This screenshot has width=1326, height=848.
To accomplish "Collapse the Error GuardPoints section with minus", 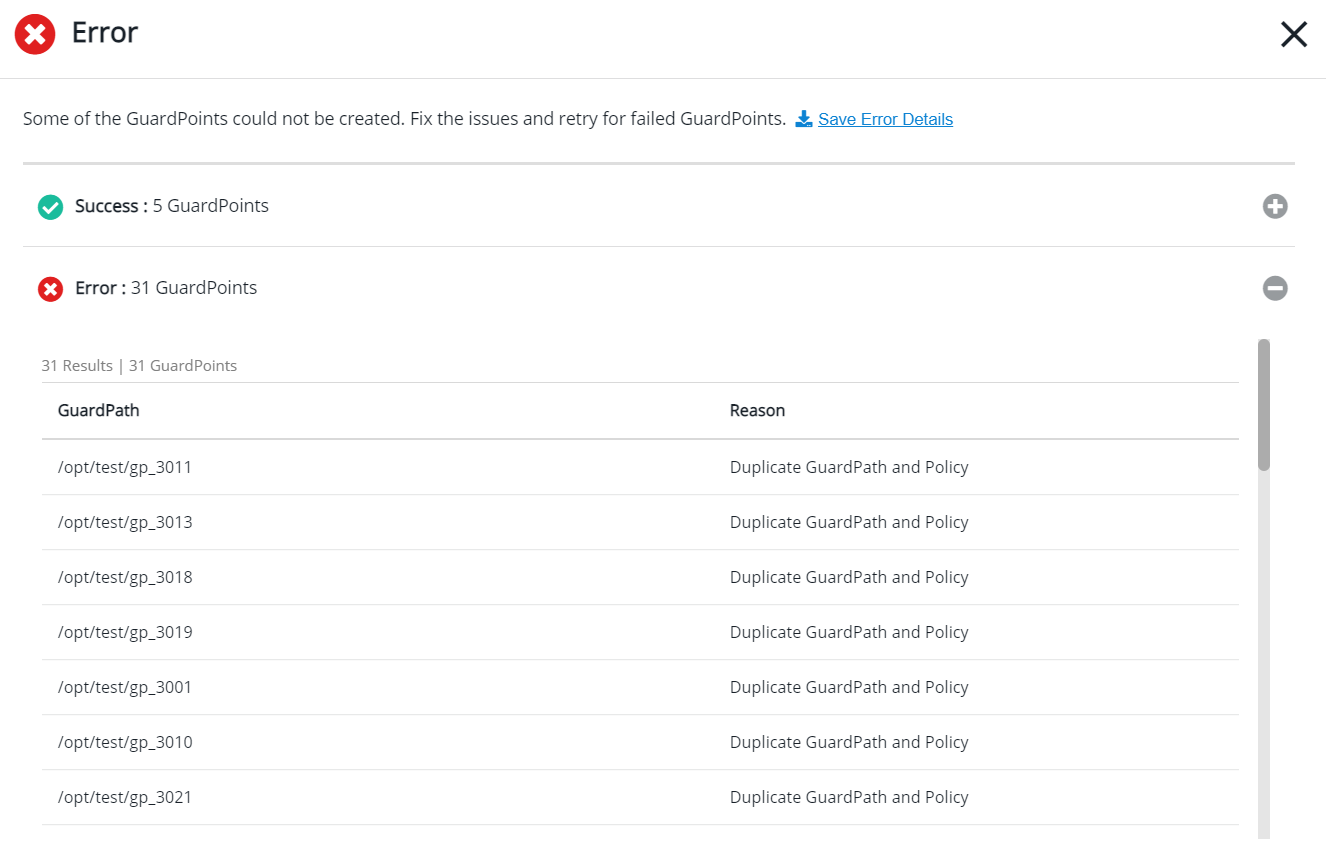I will [1274, 289].
